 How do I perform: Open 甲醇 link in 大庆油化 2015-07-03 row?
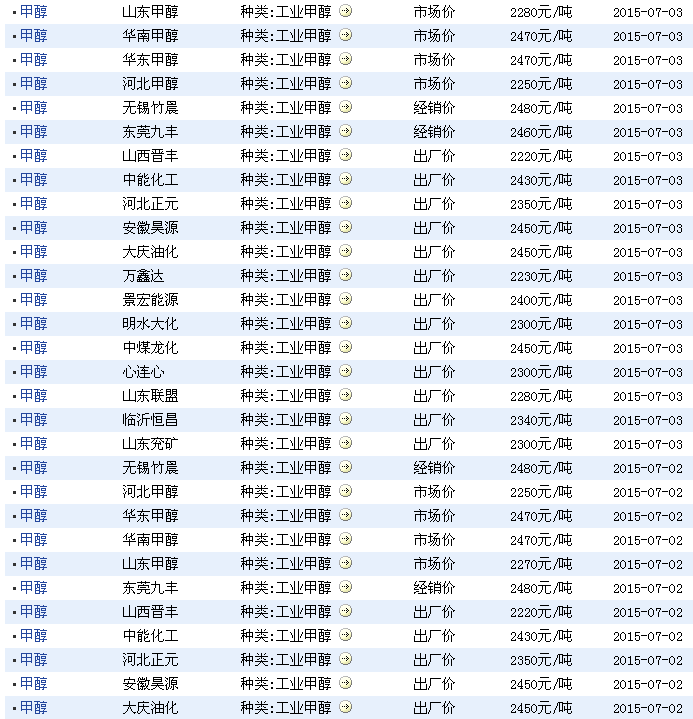33,252
